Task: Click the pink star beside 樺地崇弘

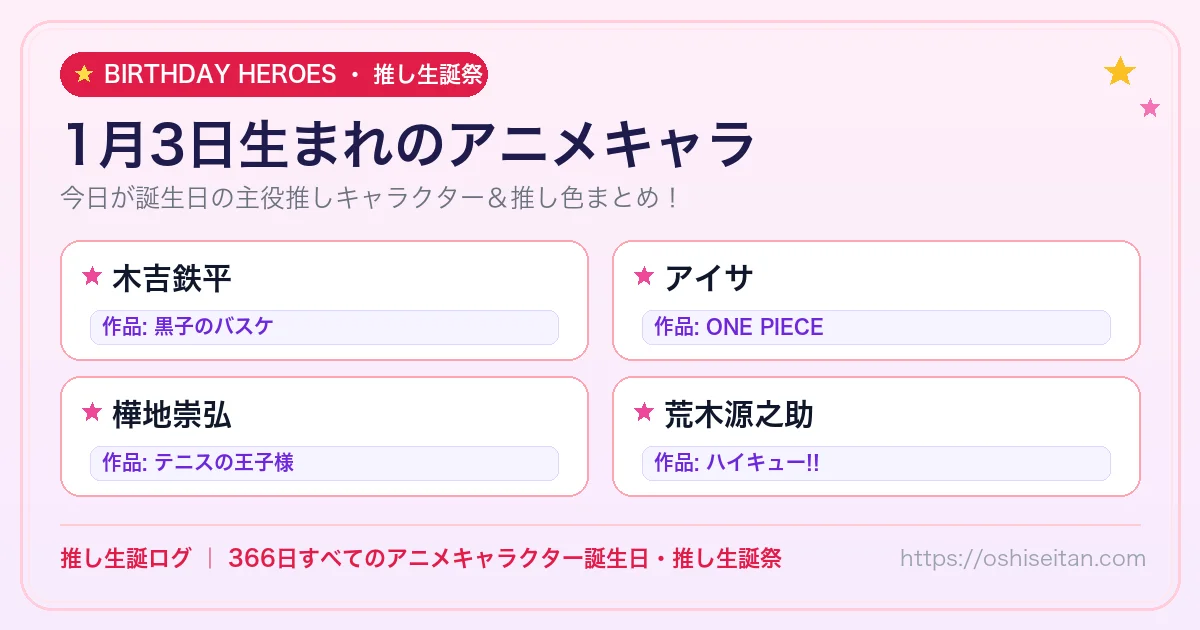Action: [92, 413]
